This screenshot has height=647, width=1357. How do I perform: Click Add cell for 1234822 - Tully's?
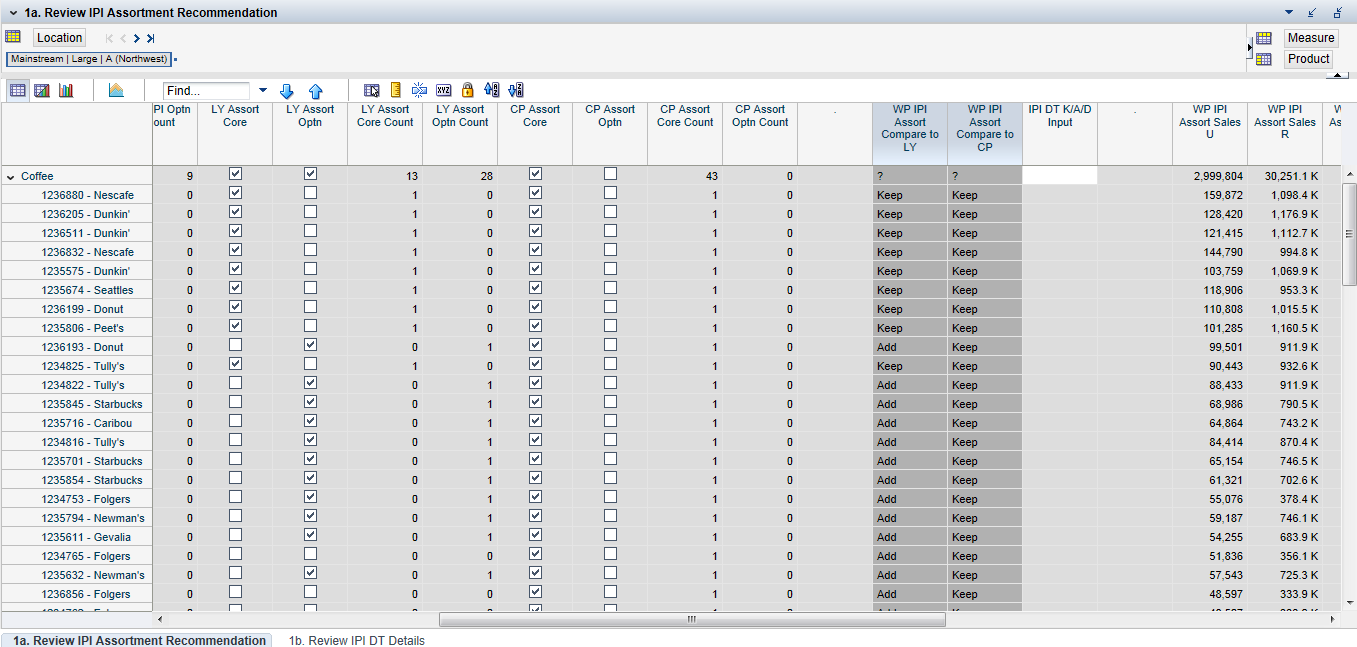pos(910,385)
